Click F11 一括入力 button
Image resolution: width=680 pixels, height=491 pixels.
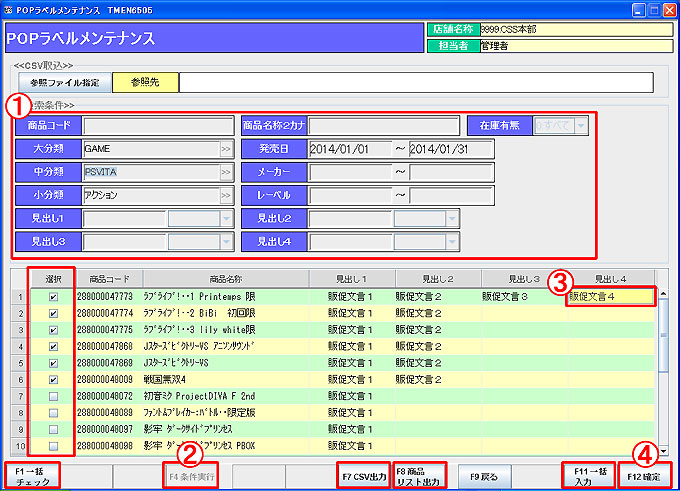pos(589,476)
